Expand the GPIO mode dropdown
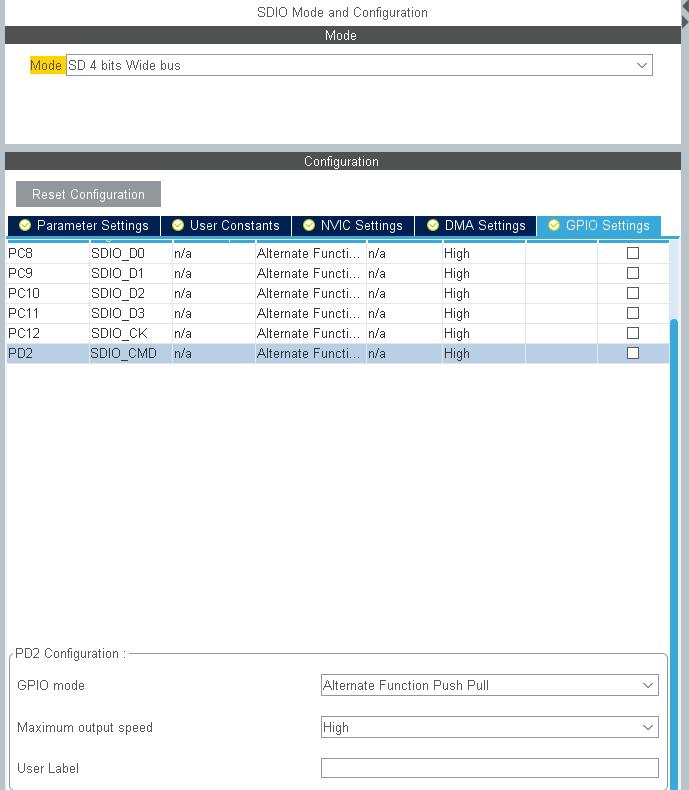Viewport: 689px width, 790px height. click(x=489, y=686)
